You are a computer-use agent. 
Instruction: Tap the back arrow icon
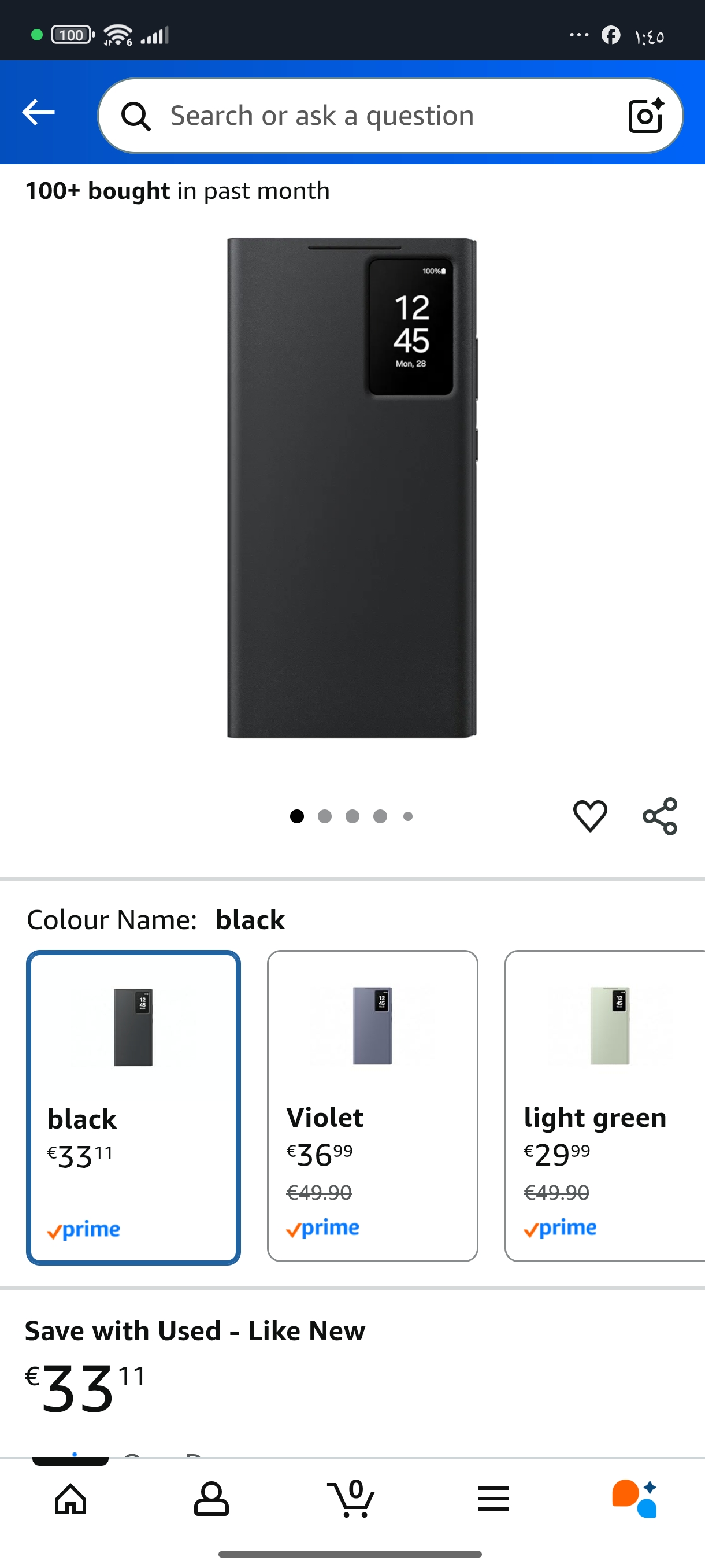[38, 113]
